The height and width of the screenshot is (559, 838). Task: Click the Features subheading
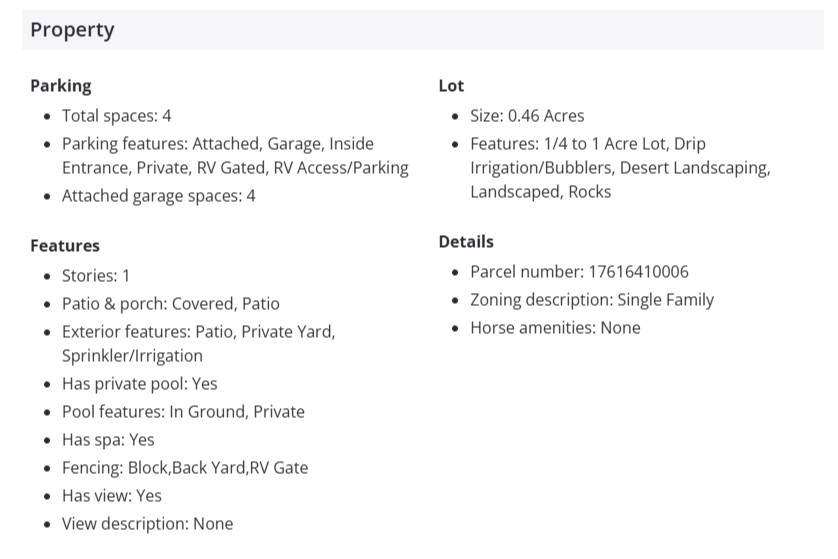click(x=65, y=245)
